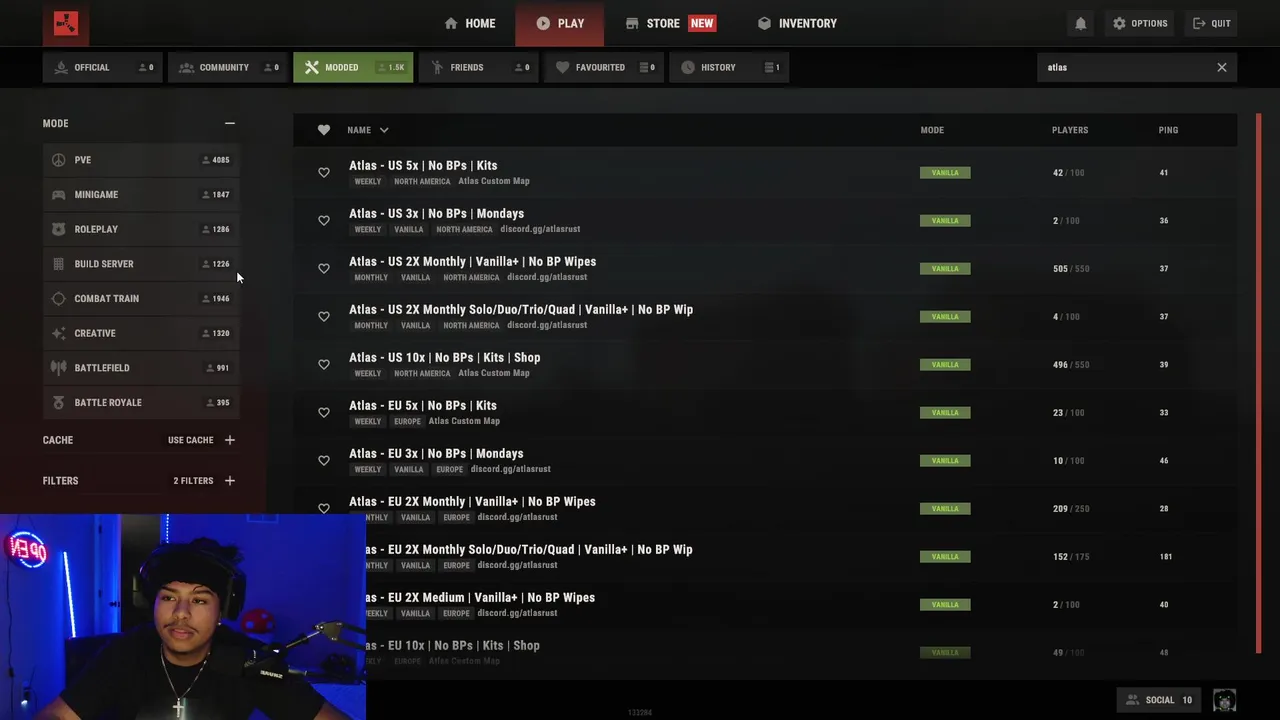
Task: Filter by Battle Royale mode
Action: 140,403
